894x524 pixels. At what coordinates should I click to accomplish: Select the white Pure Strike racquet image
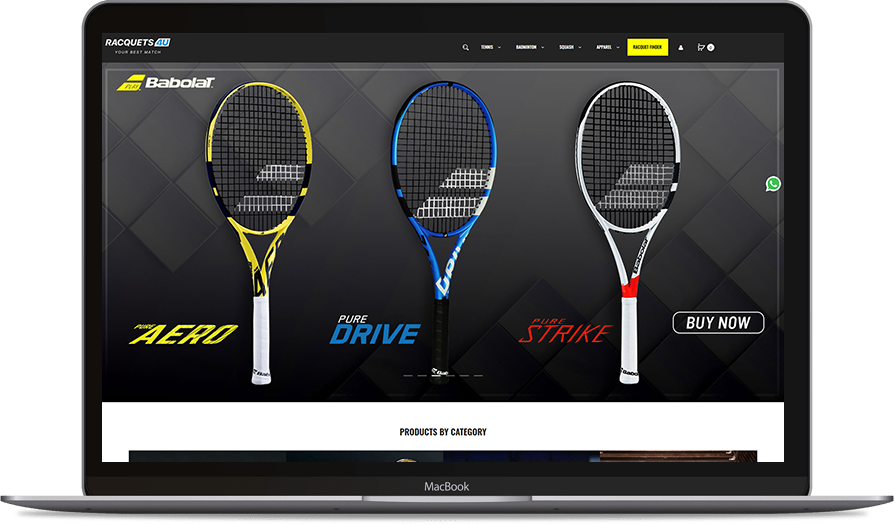pyautogui.click(x=628, y=233)
